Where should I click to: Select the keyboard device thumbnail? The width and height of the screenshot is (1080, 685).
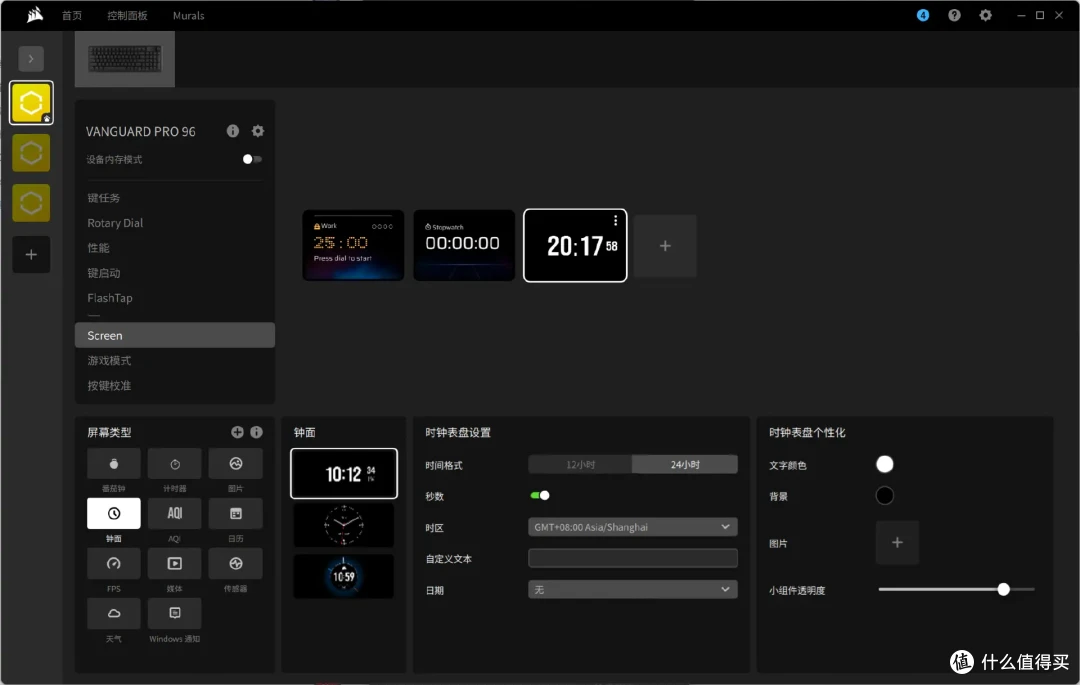click(125, 59)
